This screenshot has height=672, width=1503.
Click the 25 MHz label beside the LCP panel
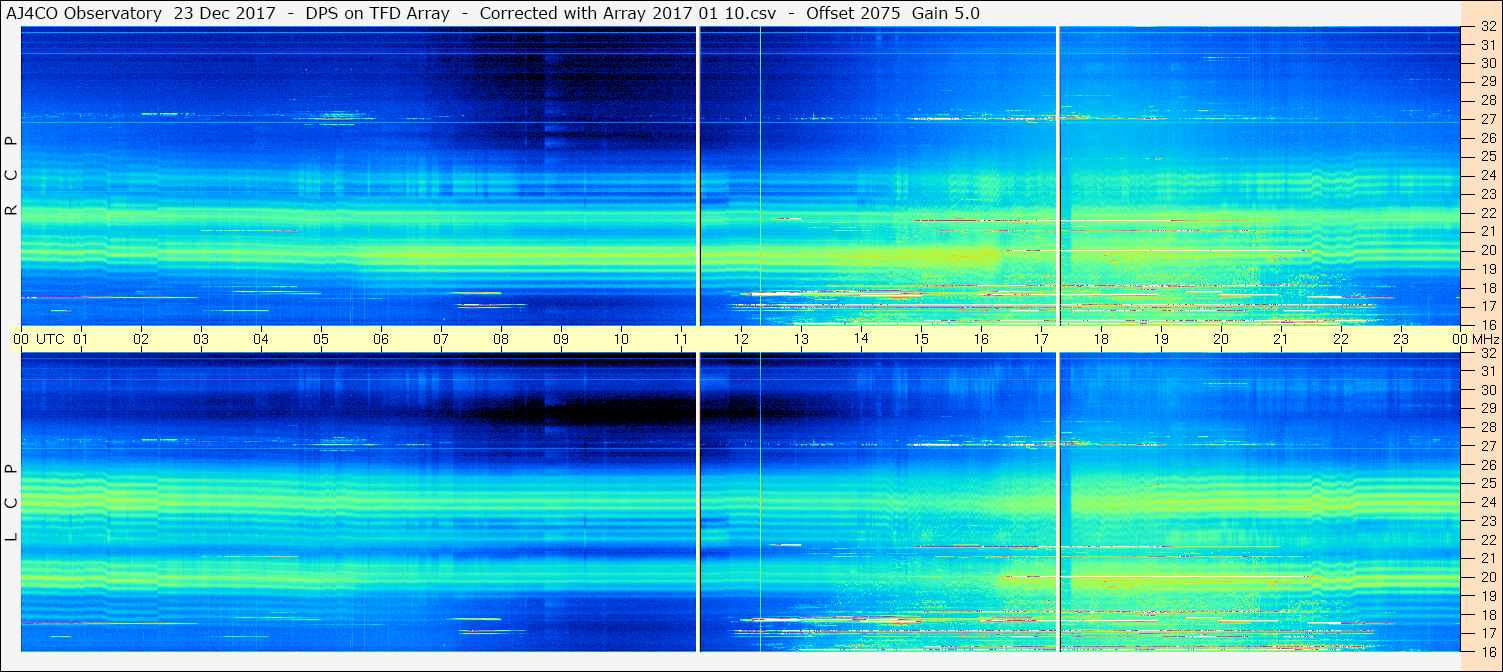click(1488, 483)
